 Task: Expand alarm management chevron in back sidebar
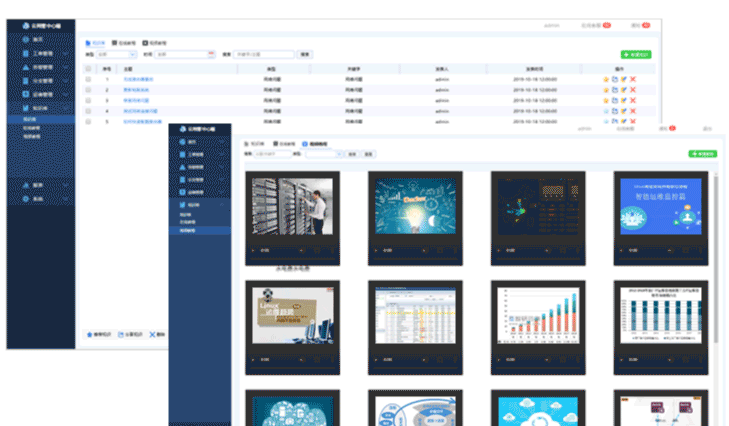click(x=66, y=67)
